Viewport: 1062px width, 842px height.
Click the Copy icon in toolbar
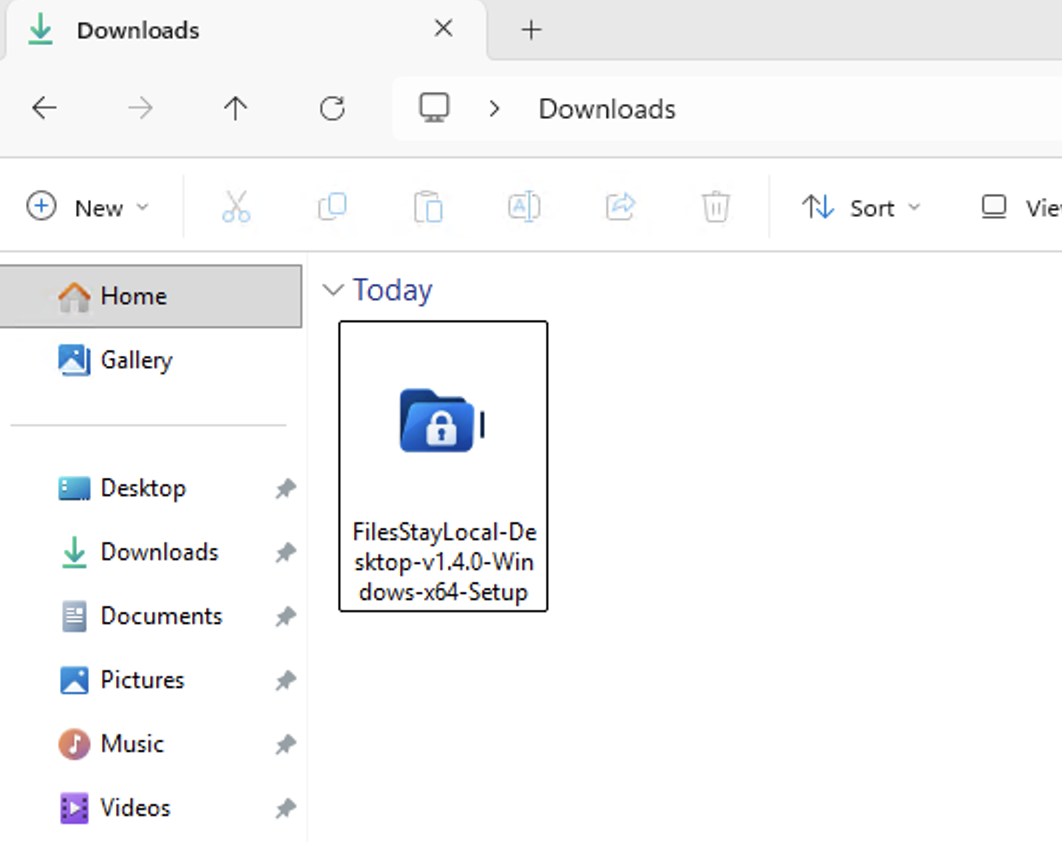333,207
